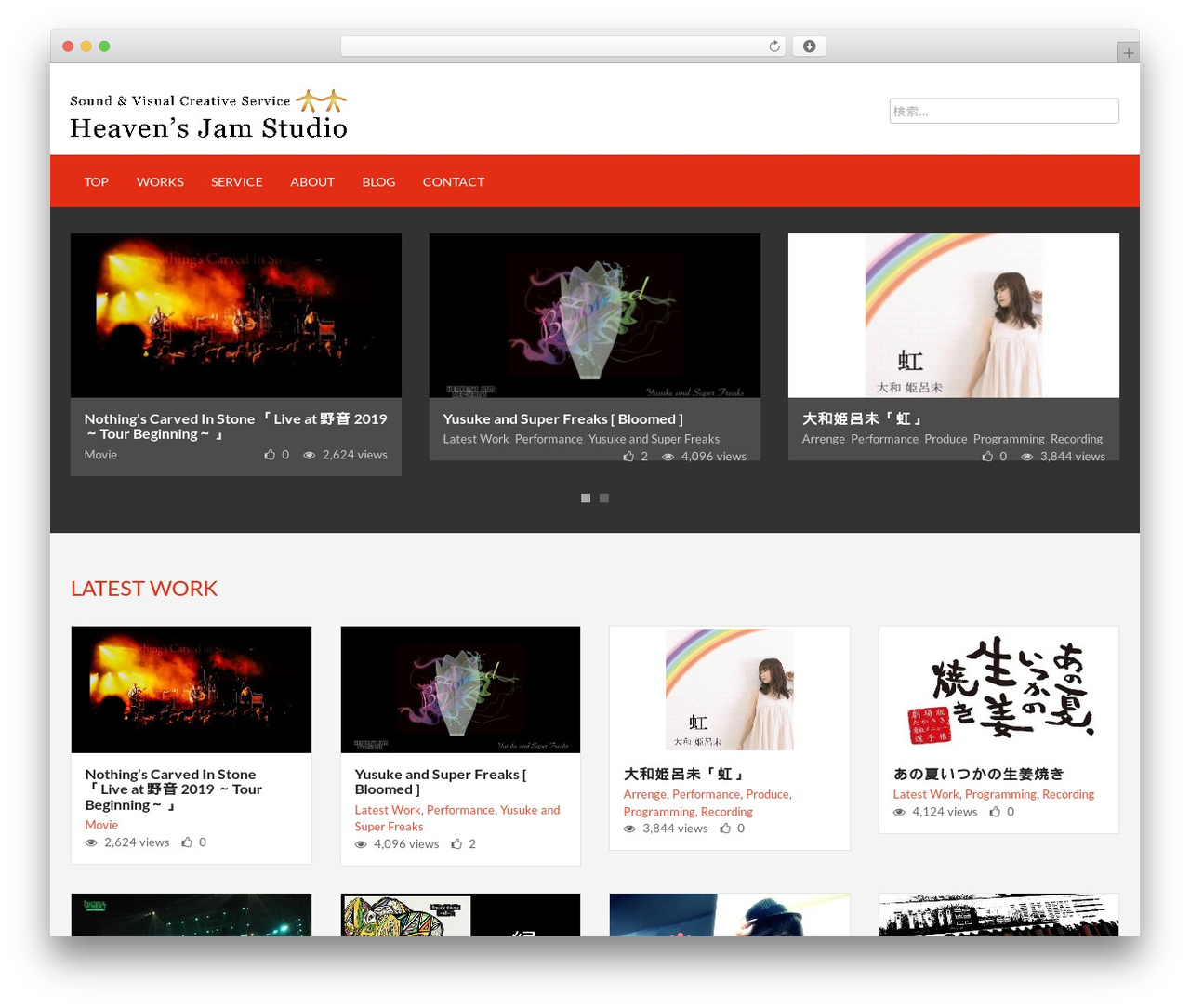Open the rainbow 虹 thumbnail in the slider
The width and height of the screenshot is (1190, 1008).
coord(954,315)
